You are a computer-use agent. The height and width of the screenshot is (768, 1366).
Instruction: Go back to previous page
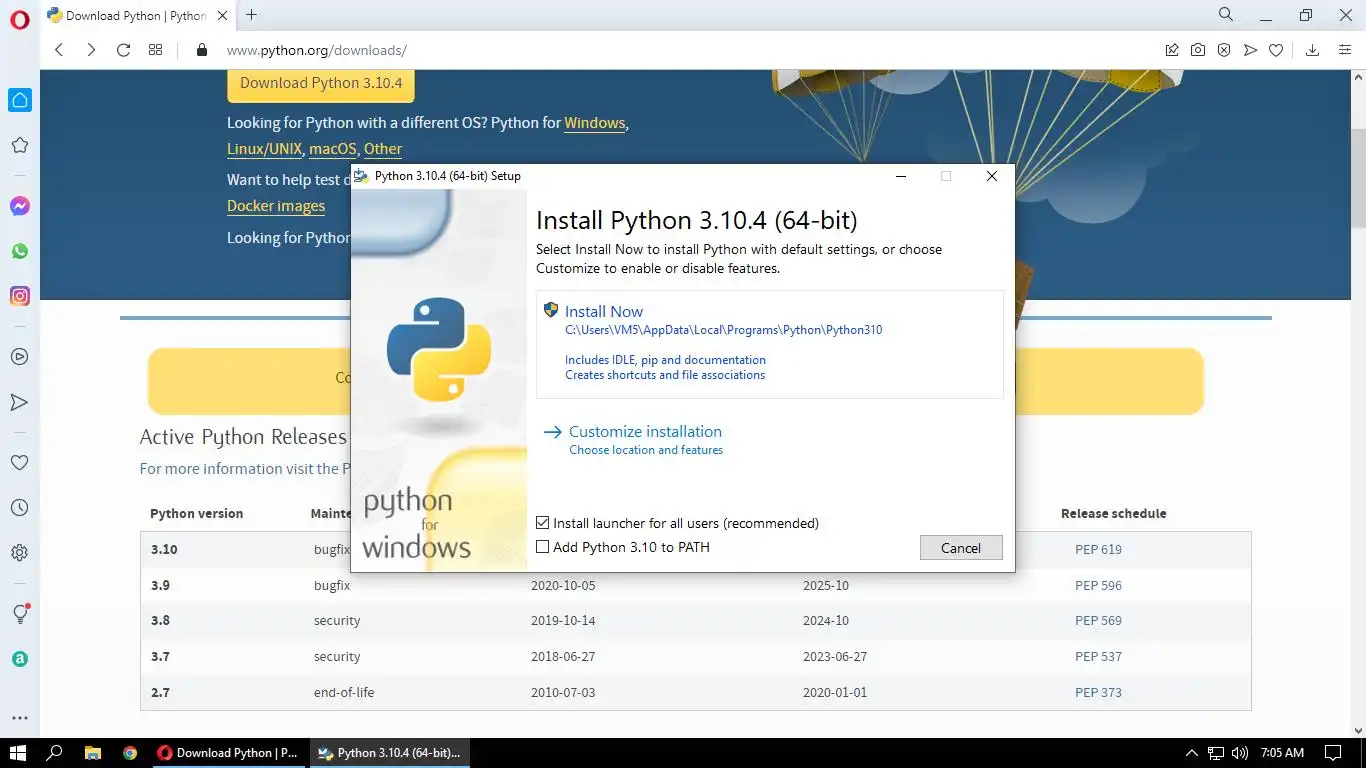(x=59, y=50)
